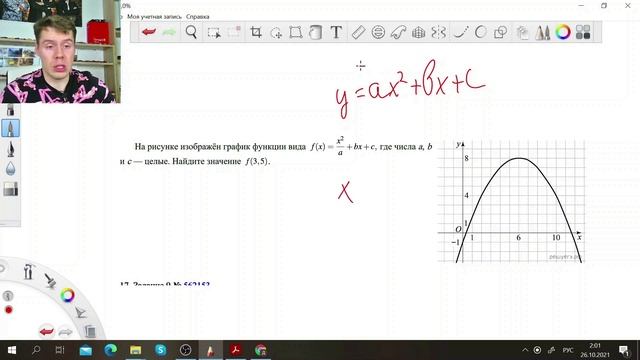640x360 pixels.
Task: Select the Quick Transform tool
Action: click(276, 32)
